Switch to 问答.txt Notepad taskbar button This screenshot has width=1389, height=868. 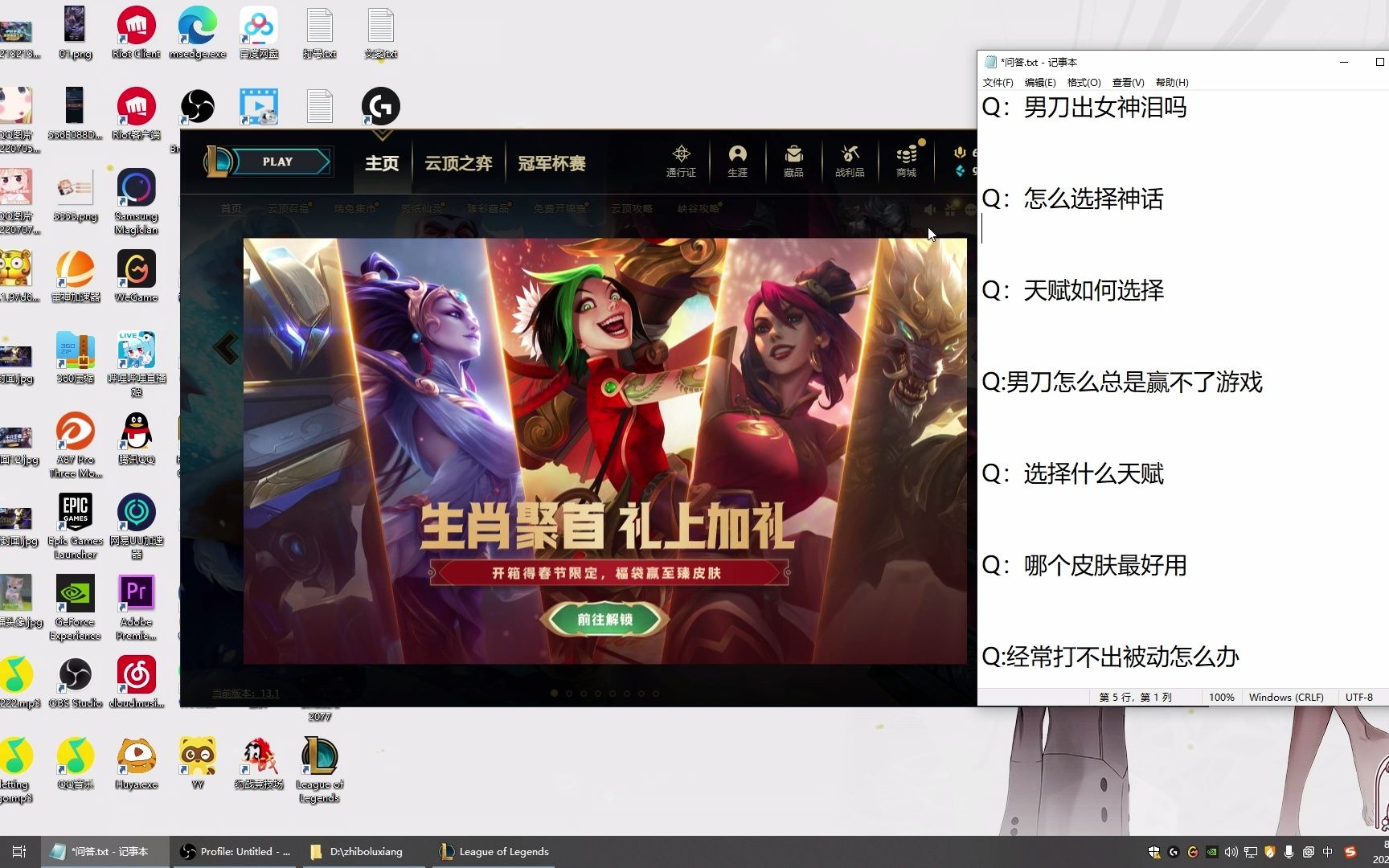[x=106, y=851]
